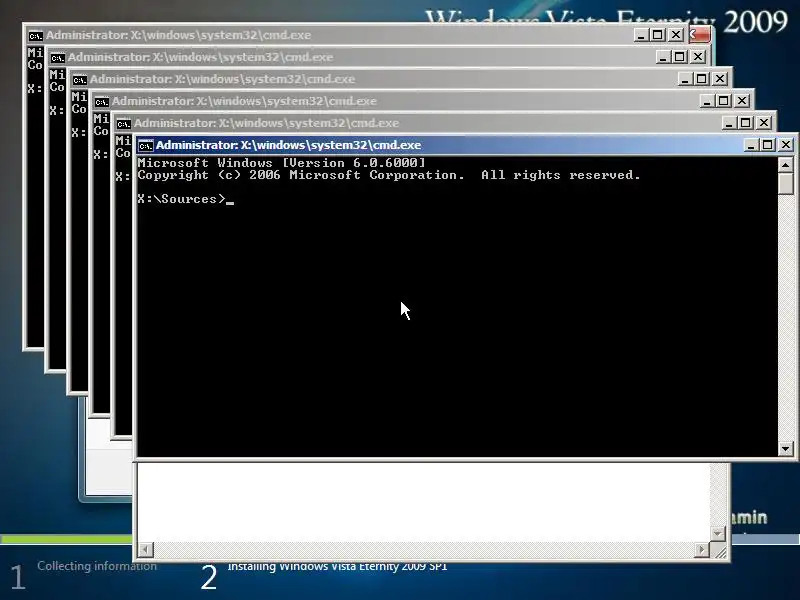Screen dimensions: 800x600
Task: Maximize the fourth-from-back cmd window
Action: (723, 101)
